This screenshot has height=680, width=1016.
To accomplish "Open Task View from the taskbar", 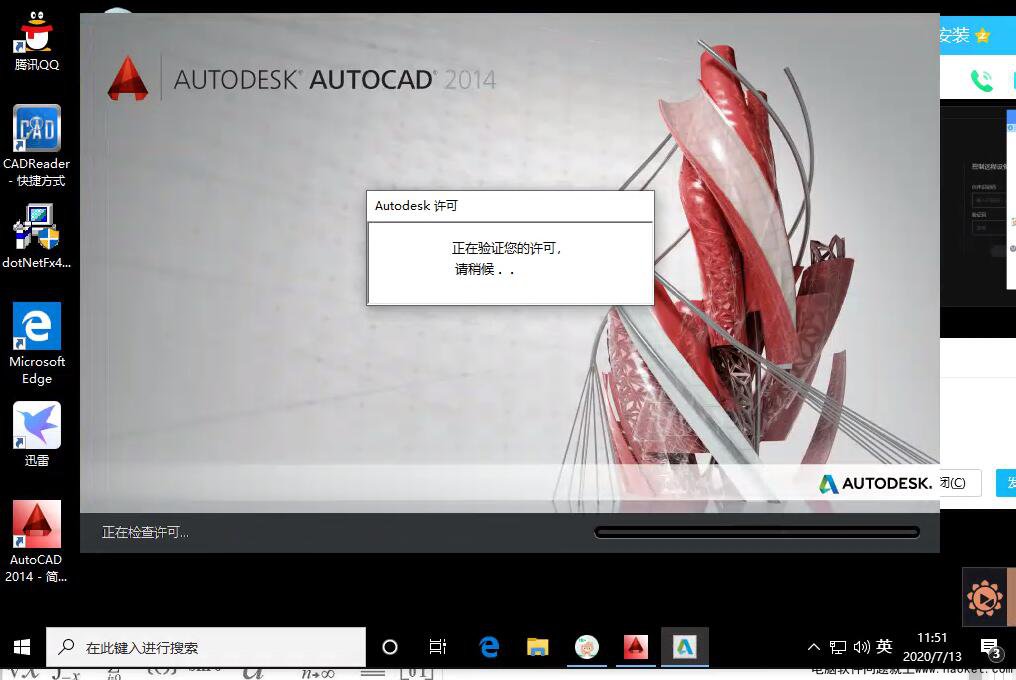I will coord(438,647).
